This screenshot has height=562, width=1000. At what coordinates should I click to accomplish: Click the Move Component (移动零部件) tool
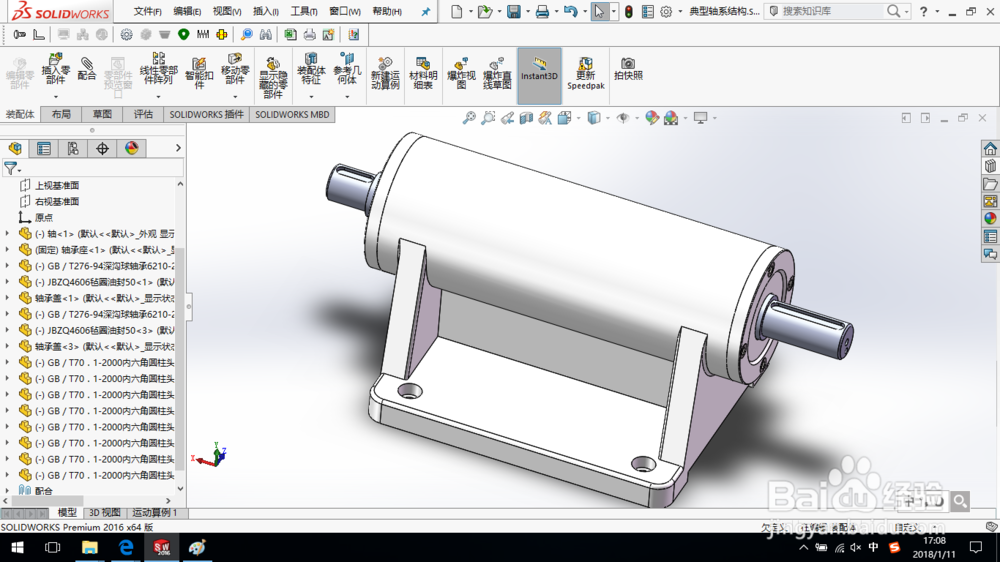click(235, 69)
